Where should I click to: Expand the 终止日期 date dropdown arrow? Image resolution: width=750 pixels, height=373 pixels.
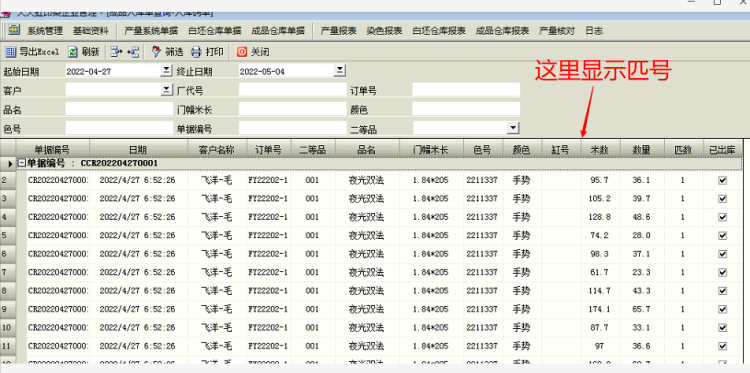tap(339, 71)
